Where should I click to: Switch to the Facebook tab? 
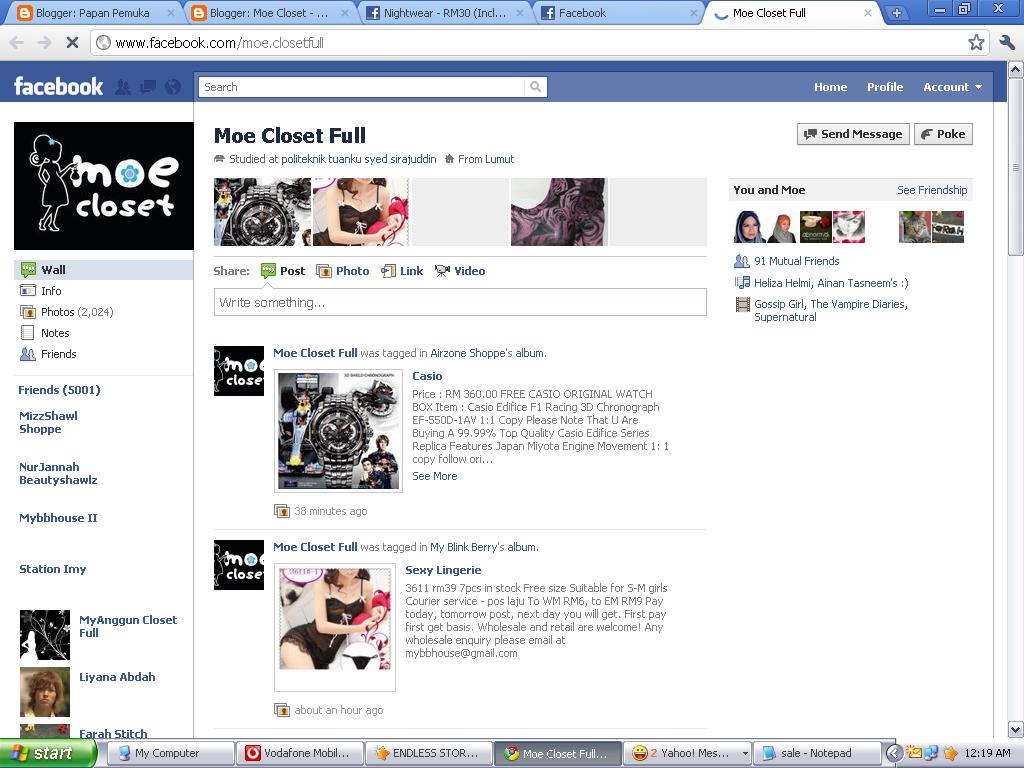pyautogui.click(x=618, y=13)
